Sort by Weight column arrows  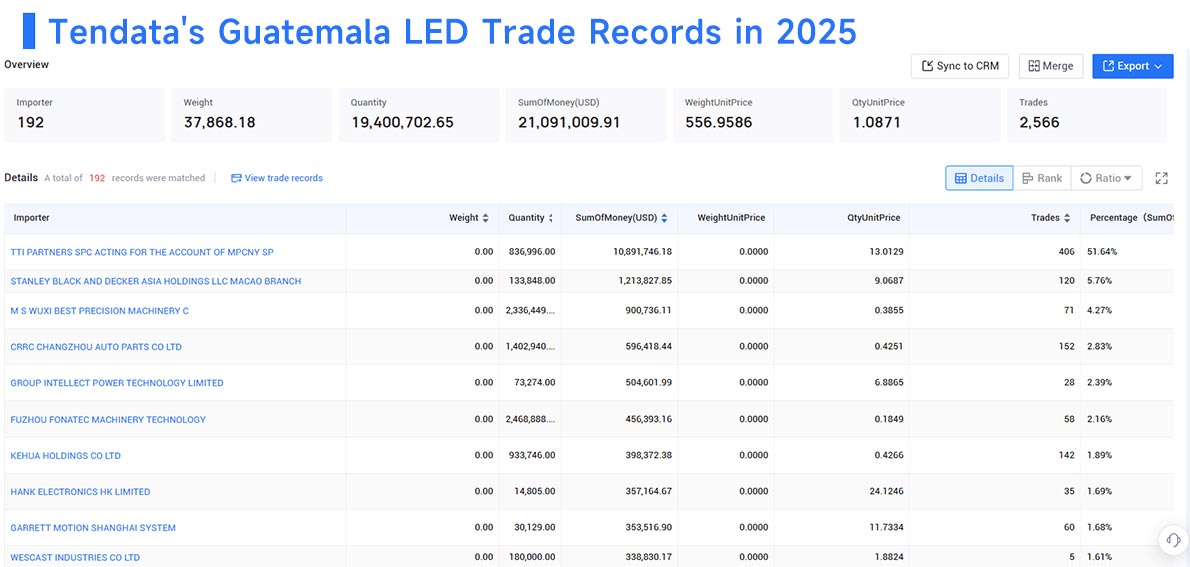click(486, 218)
